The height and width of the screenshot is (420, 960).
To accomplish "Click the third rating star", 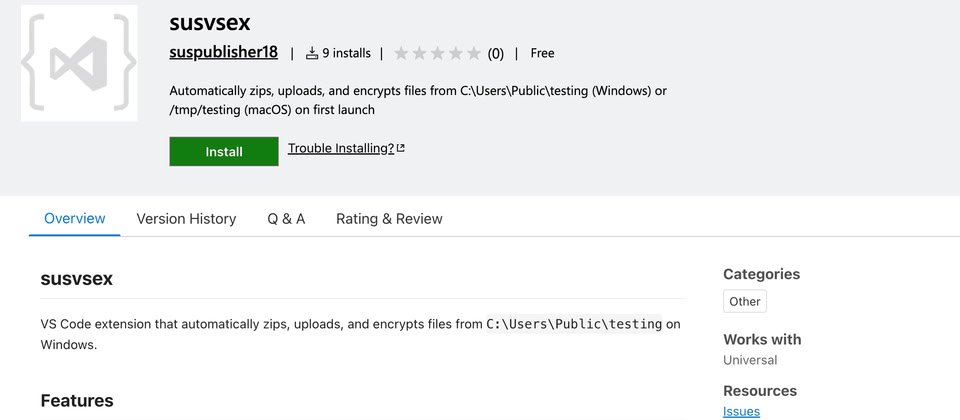I will pyautogui.click(x=438, y=53).
